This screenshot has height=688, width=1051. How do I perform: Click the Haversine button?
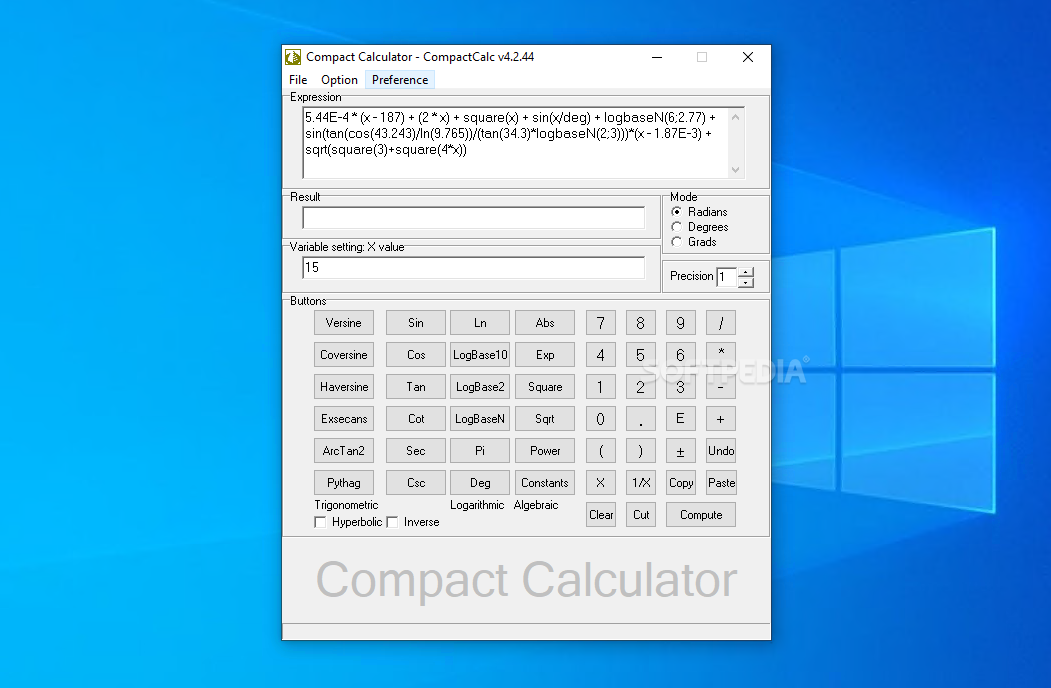point(344,387)
